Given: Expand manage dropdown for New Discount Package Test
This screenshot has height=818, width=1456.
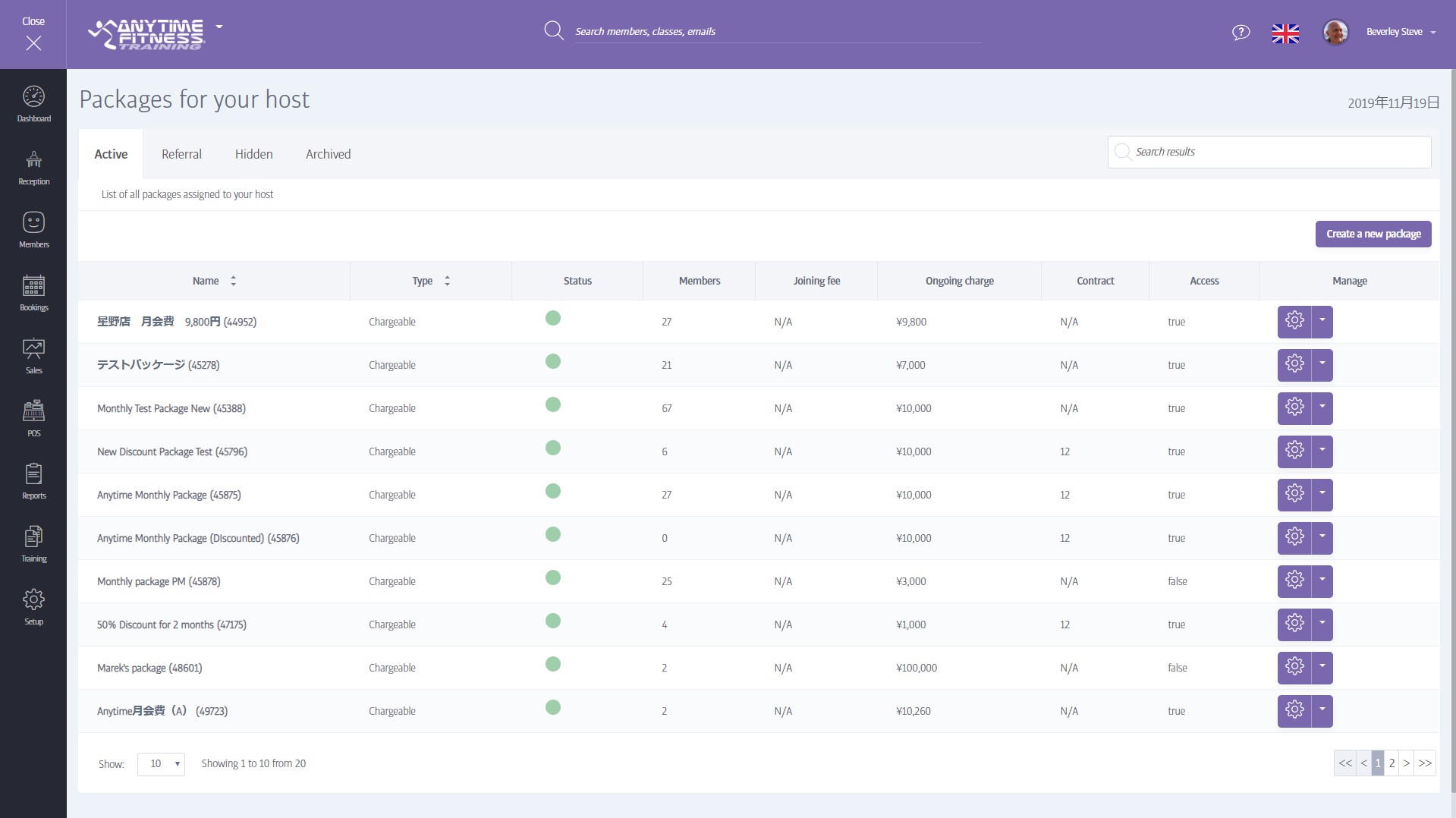Looking at the screenshot, I should [1322, 451].
